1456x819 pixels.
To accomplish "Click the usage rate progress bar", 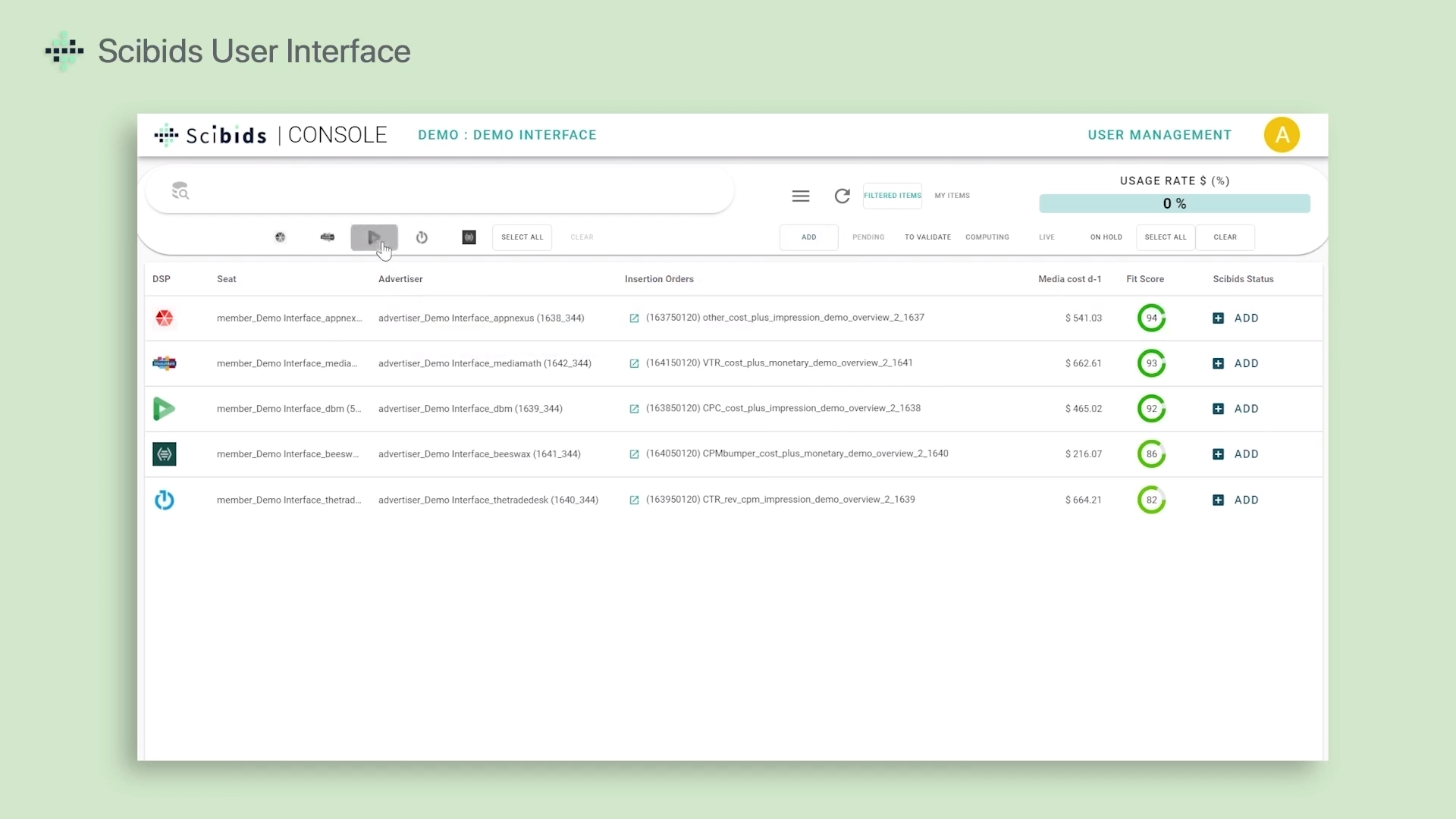I will click(1174, 203).
